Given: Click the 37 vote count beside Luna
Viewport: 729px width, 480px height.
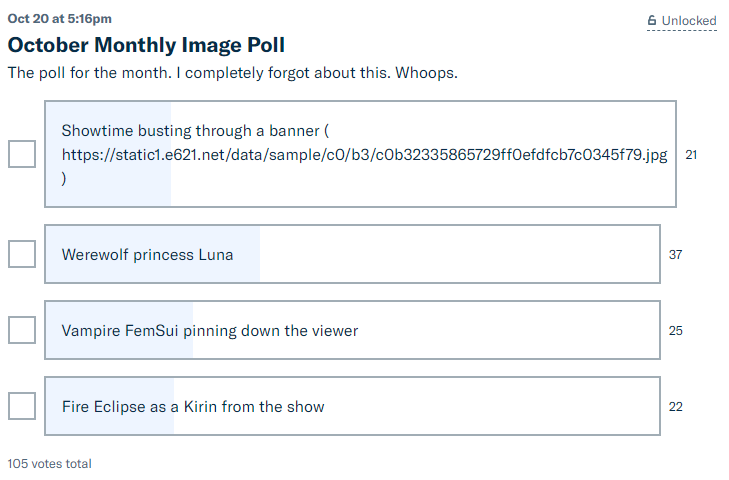Looking at the screenshot, I should (x=675, y=255).
